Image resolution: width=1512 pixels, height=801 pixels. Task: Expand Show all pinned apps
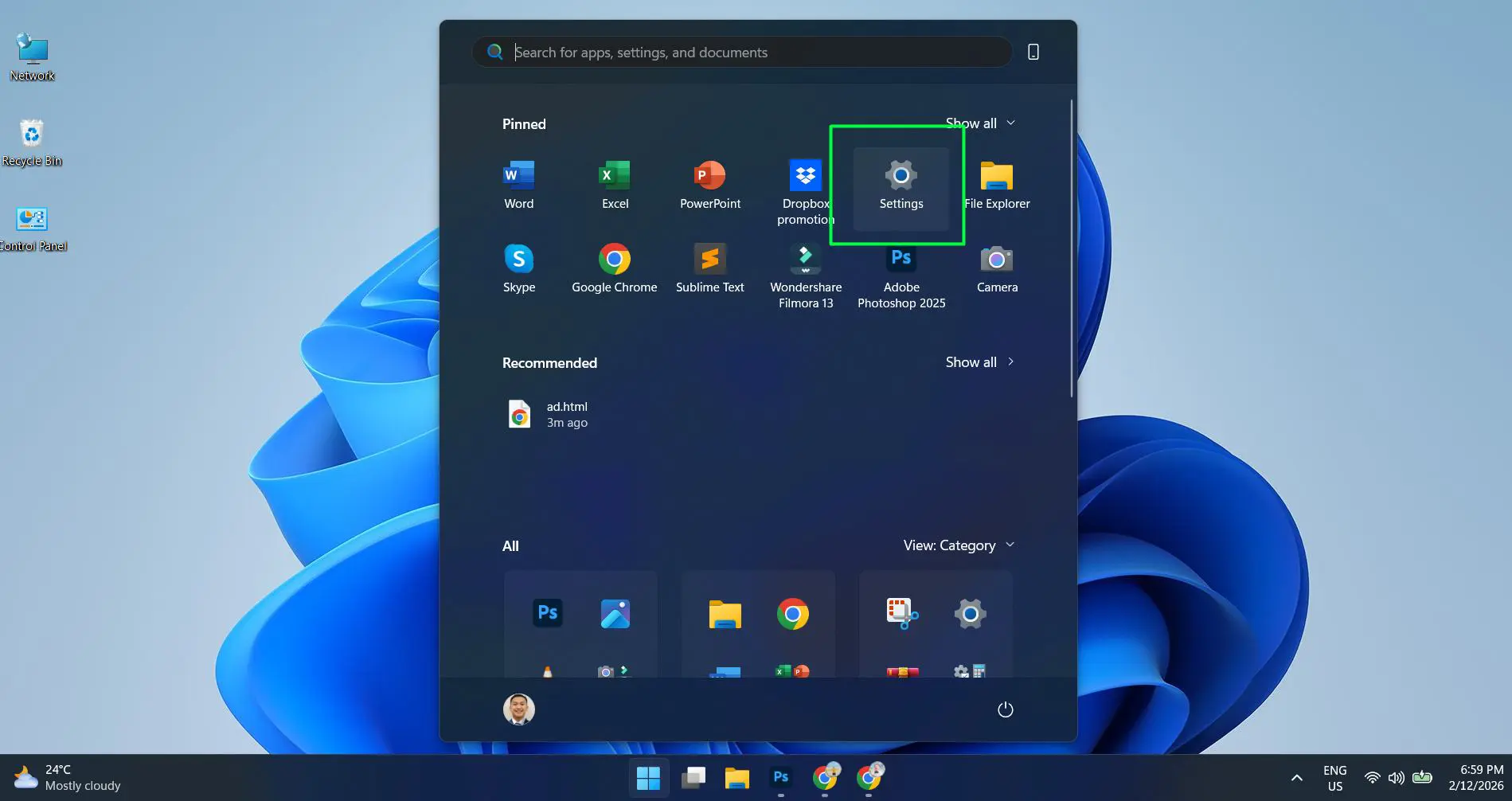(x=980, y=123)
